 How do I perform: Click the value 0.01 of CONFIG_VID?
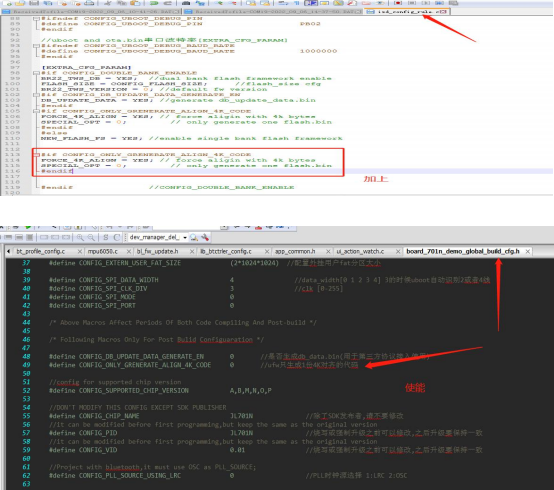click(x=237, y=450)
